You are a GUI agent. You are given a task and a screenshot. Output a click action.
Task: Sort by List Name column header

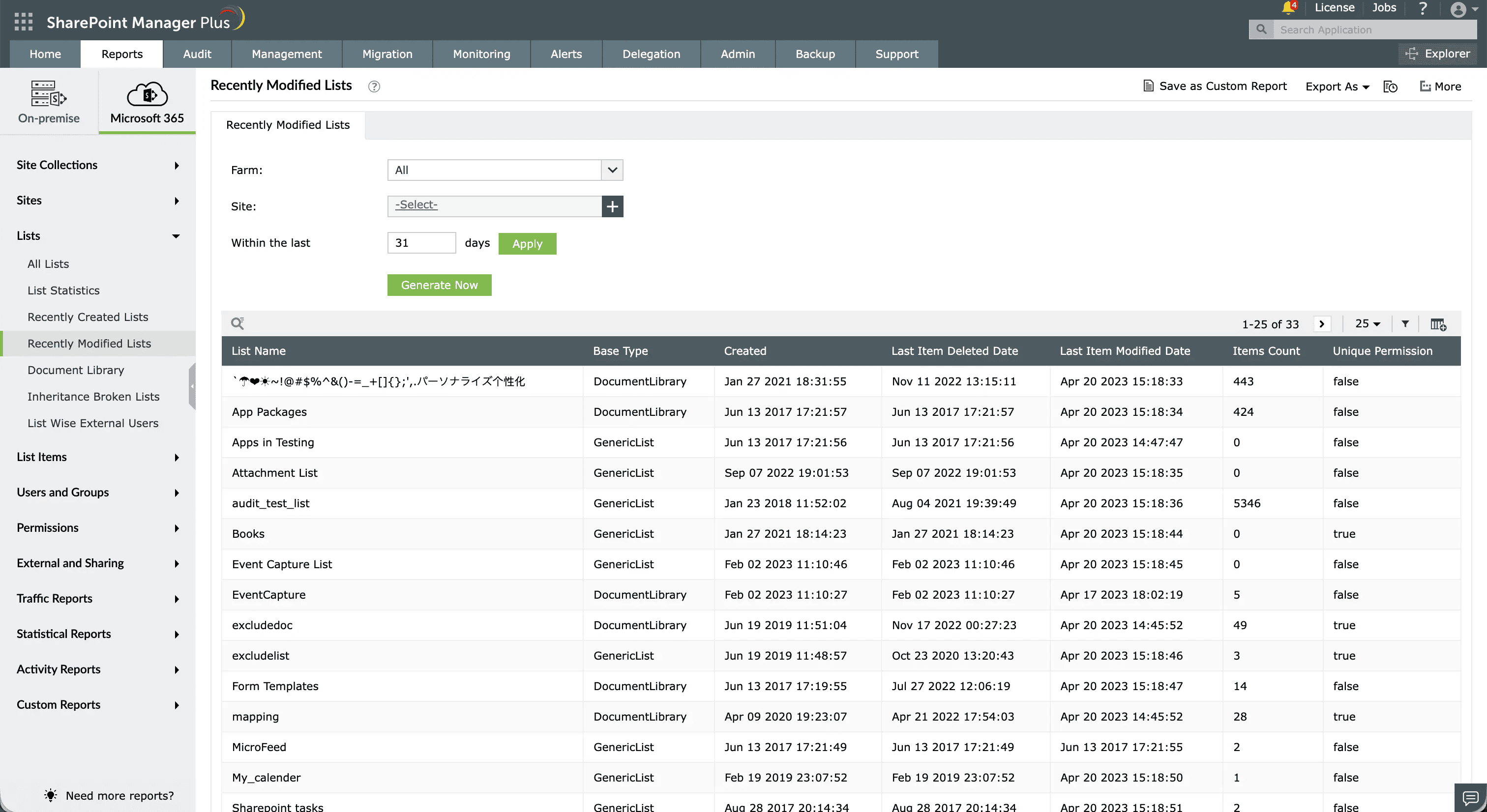(x=259, y=351)
